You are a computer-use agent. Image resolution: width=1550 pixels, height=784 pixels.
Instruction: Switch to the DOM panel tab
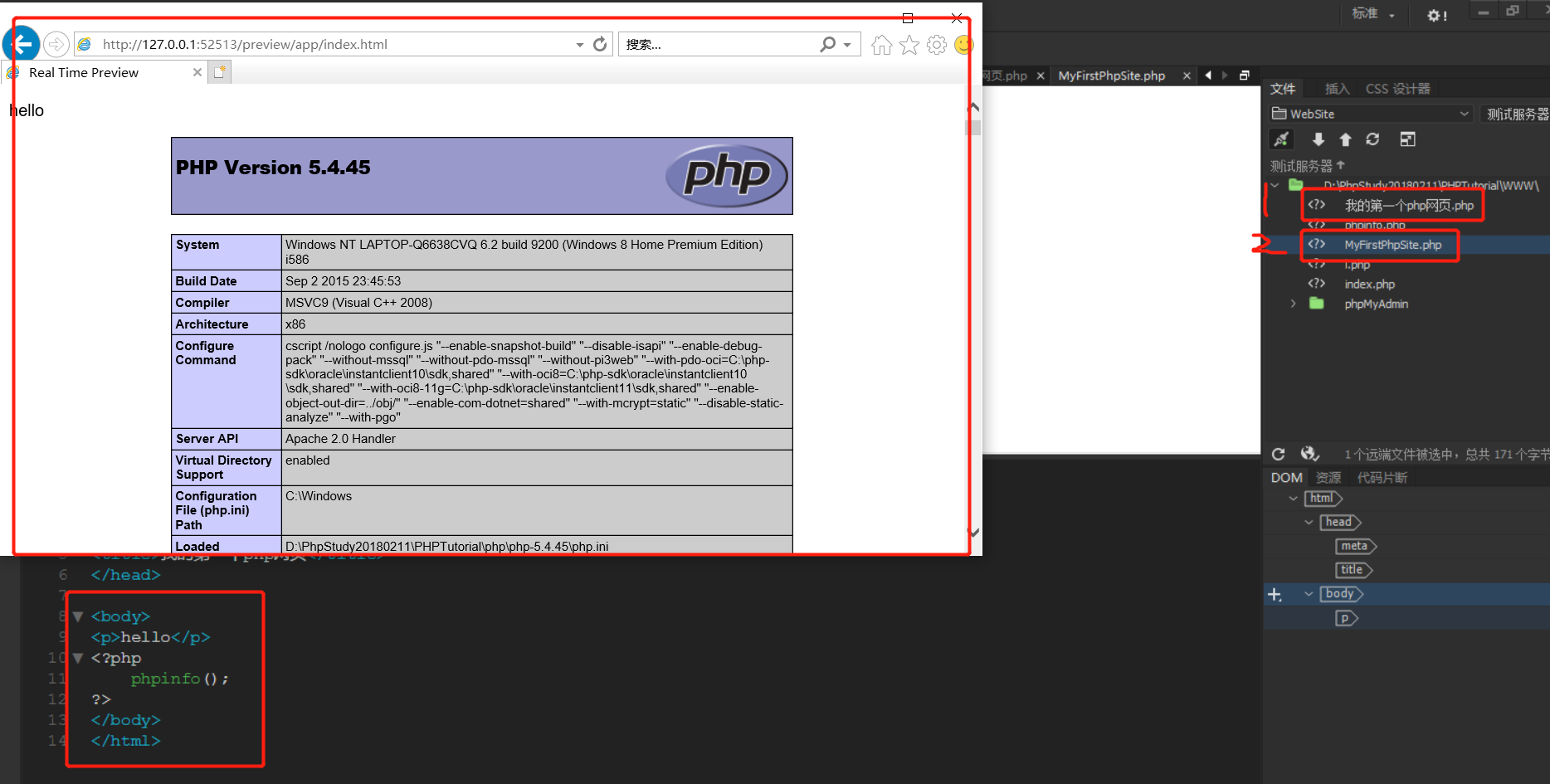pos(1286,478)
